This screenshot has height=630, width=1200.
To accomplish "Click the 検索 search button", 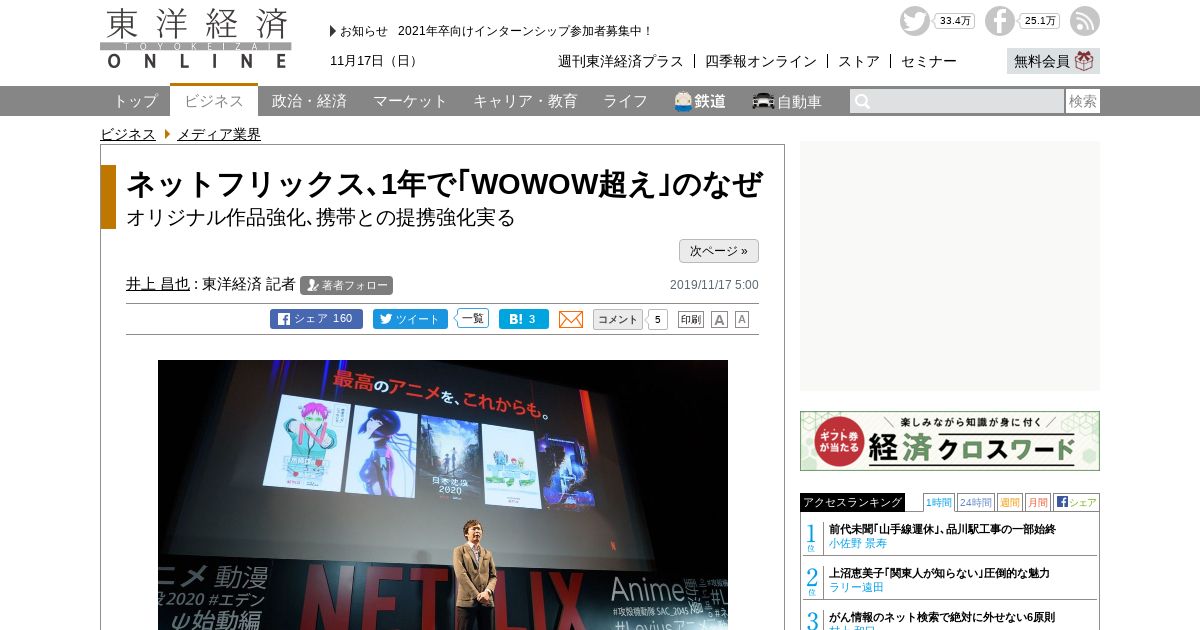I will click(x=1083, y=101).
